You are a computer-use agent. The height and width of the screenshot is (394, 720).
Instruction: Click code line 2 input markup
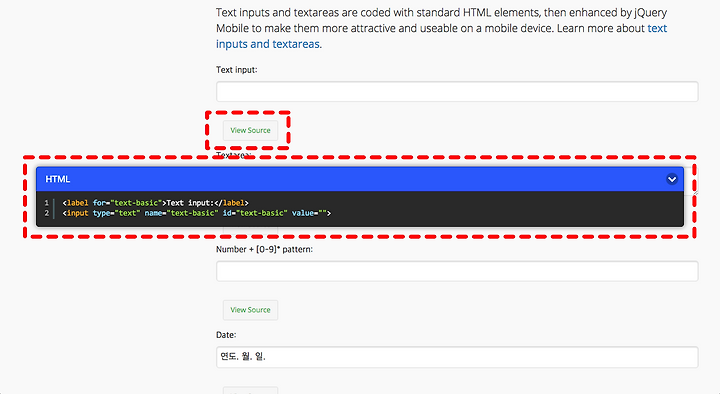[197, 213]
